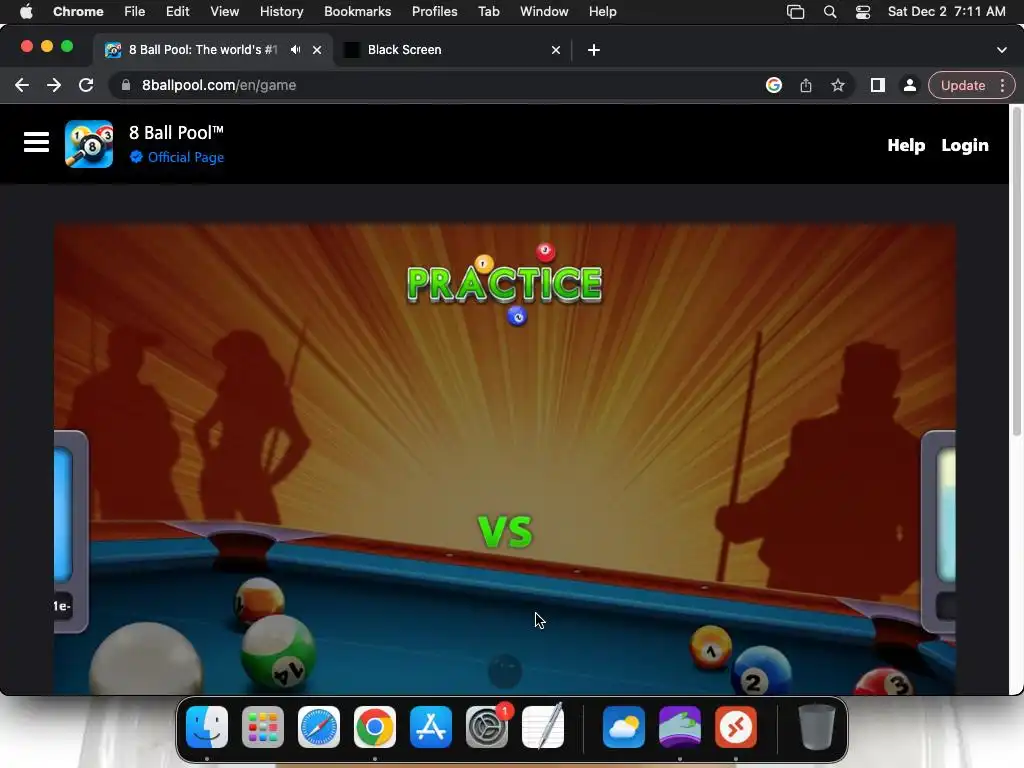Open the Profiles menu

434,11
